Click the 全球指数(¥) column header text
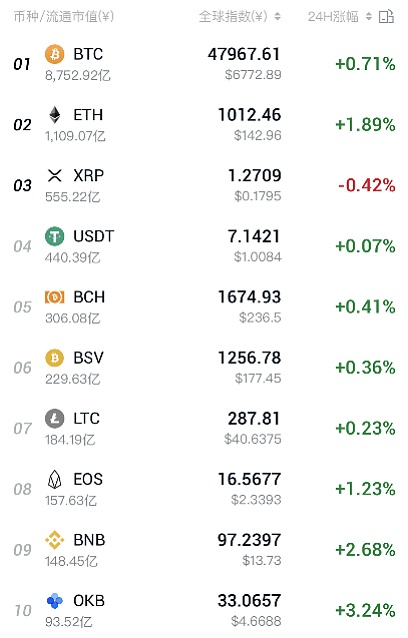This screenshot has height=638, width=408. [233, 17]
